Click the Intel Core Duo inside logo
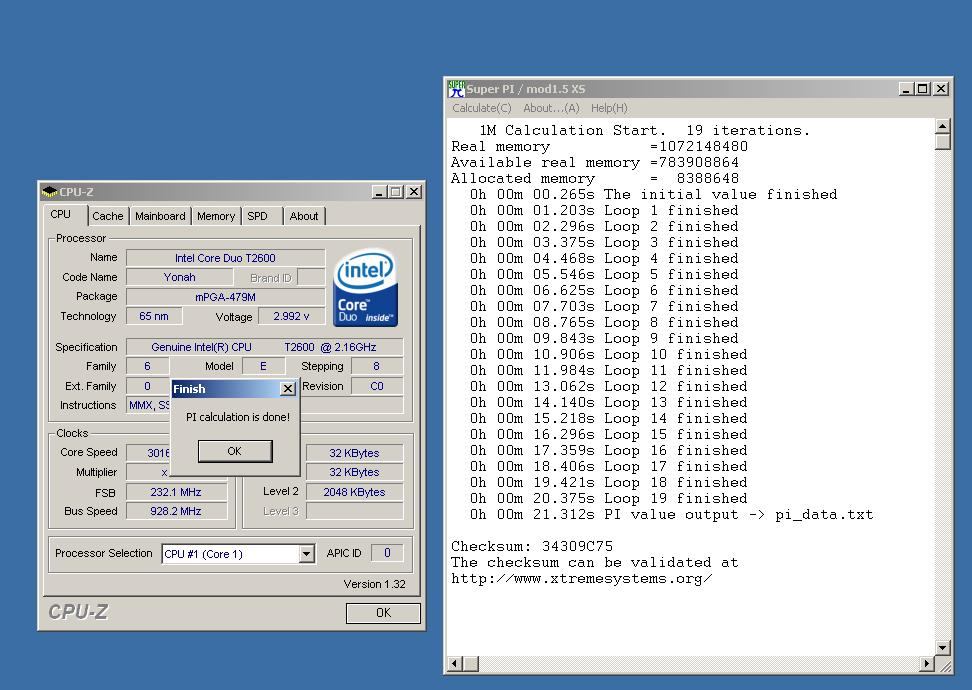The image size is (972, 690). click(365, 288)
